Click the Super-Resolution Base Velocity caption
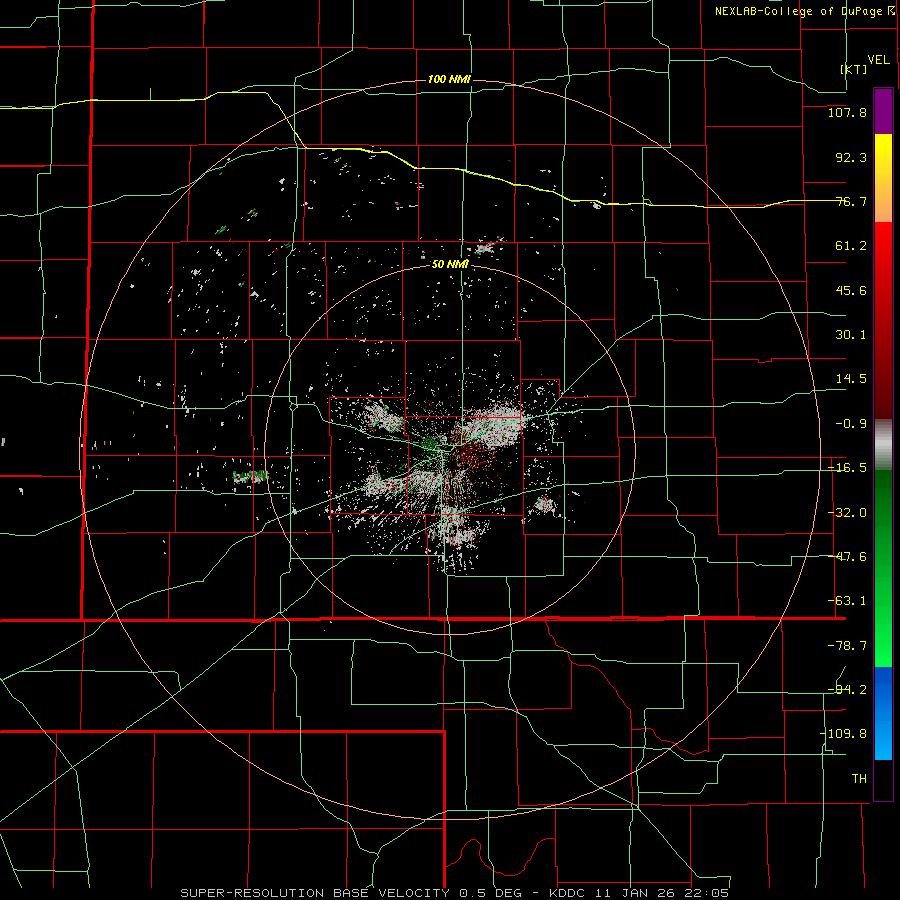The height and width of the screenshot is (900, 900). (455, 893)
